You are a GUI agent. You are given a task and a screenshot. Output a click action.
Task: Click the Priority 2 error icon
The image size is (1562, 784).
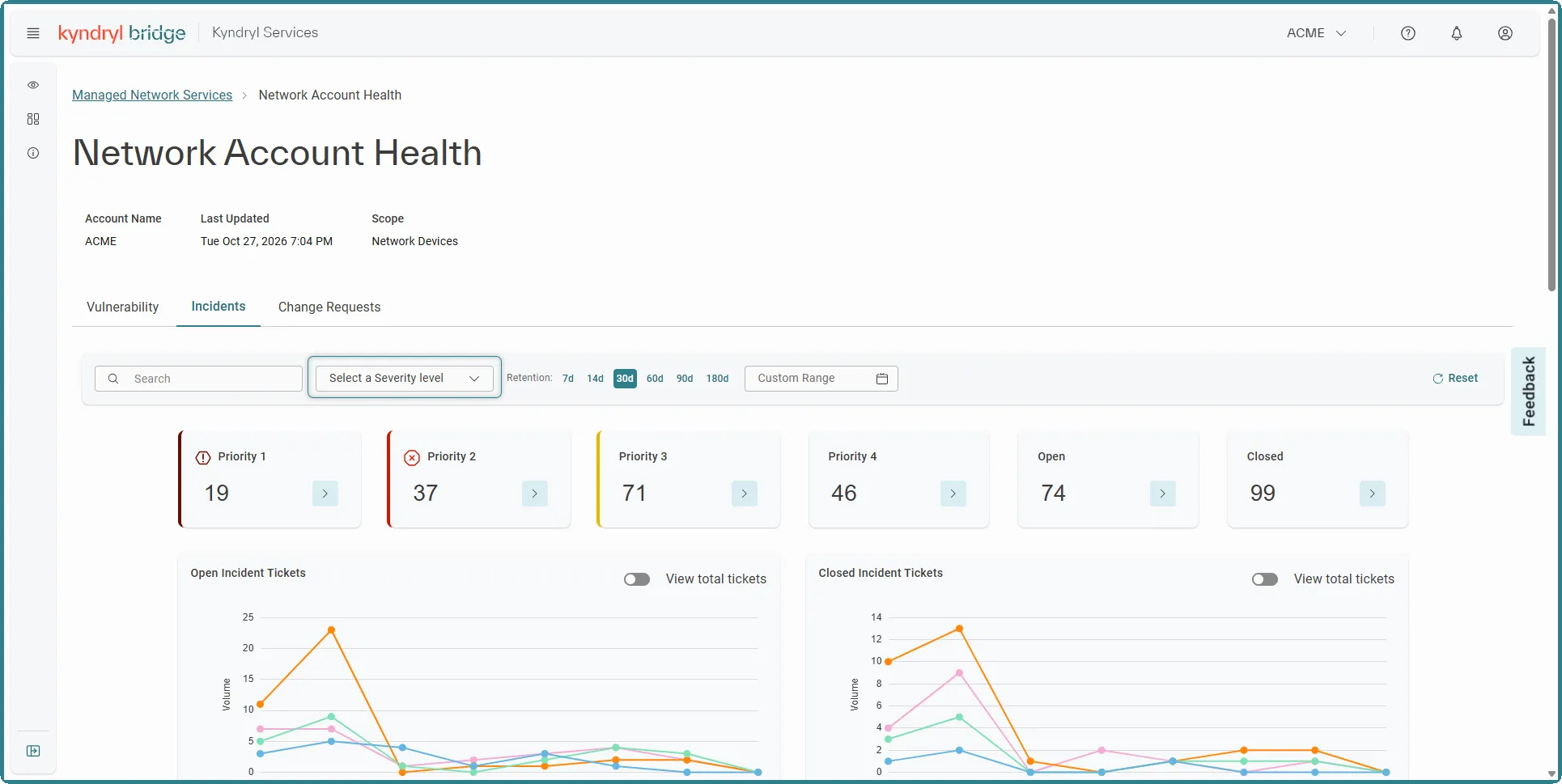412,458
